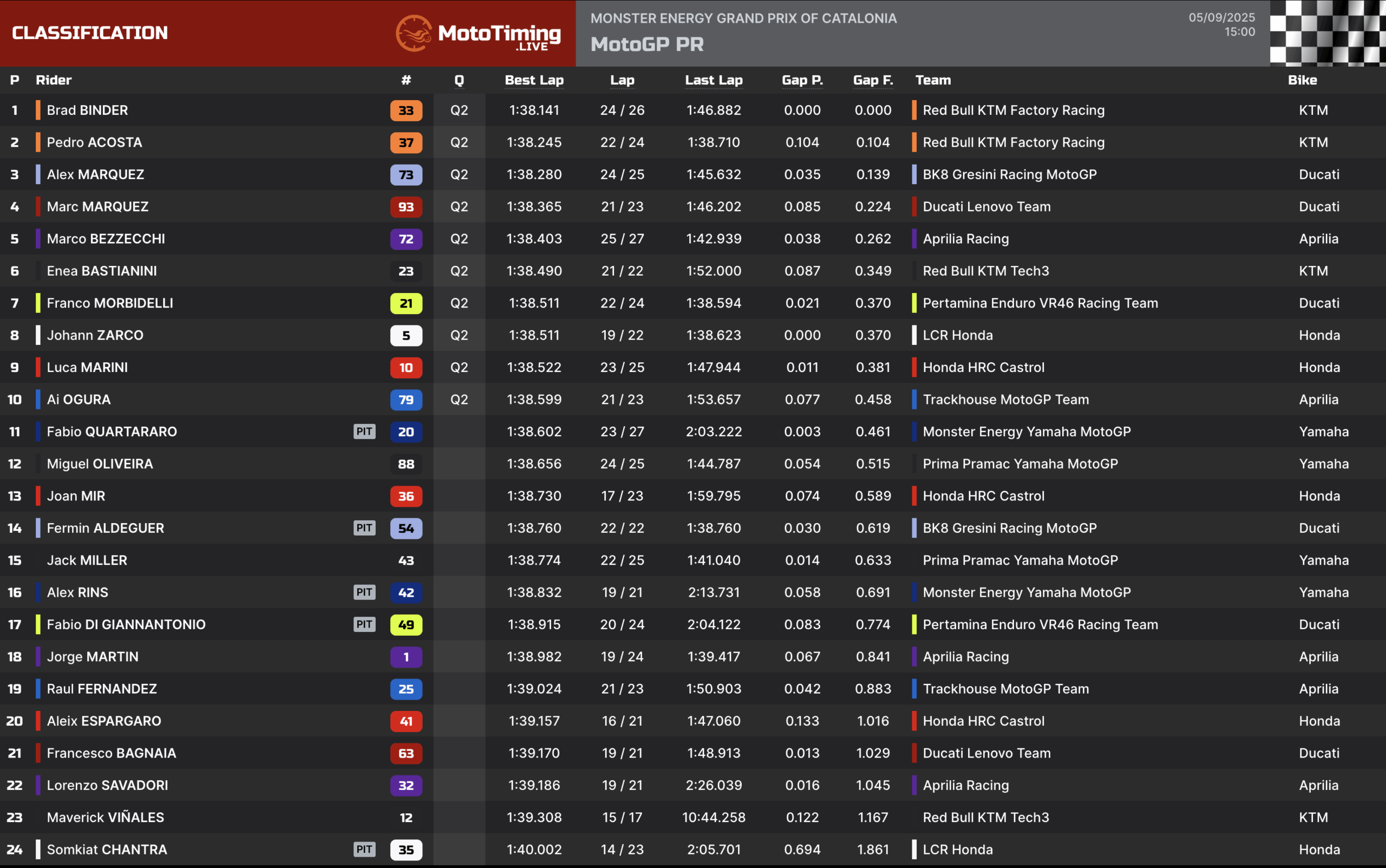Click Di Giannantonio's number 49 badge
Screen dimensions: 1386x868
tap(406, 624)
